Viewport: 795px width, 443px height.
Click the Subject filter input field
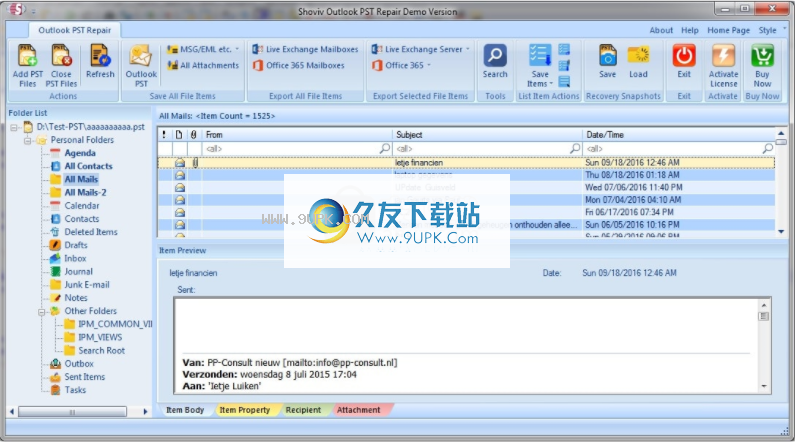click(x=487, y=149)
